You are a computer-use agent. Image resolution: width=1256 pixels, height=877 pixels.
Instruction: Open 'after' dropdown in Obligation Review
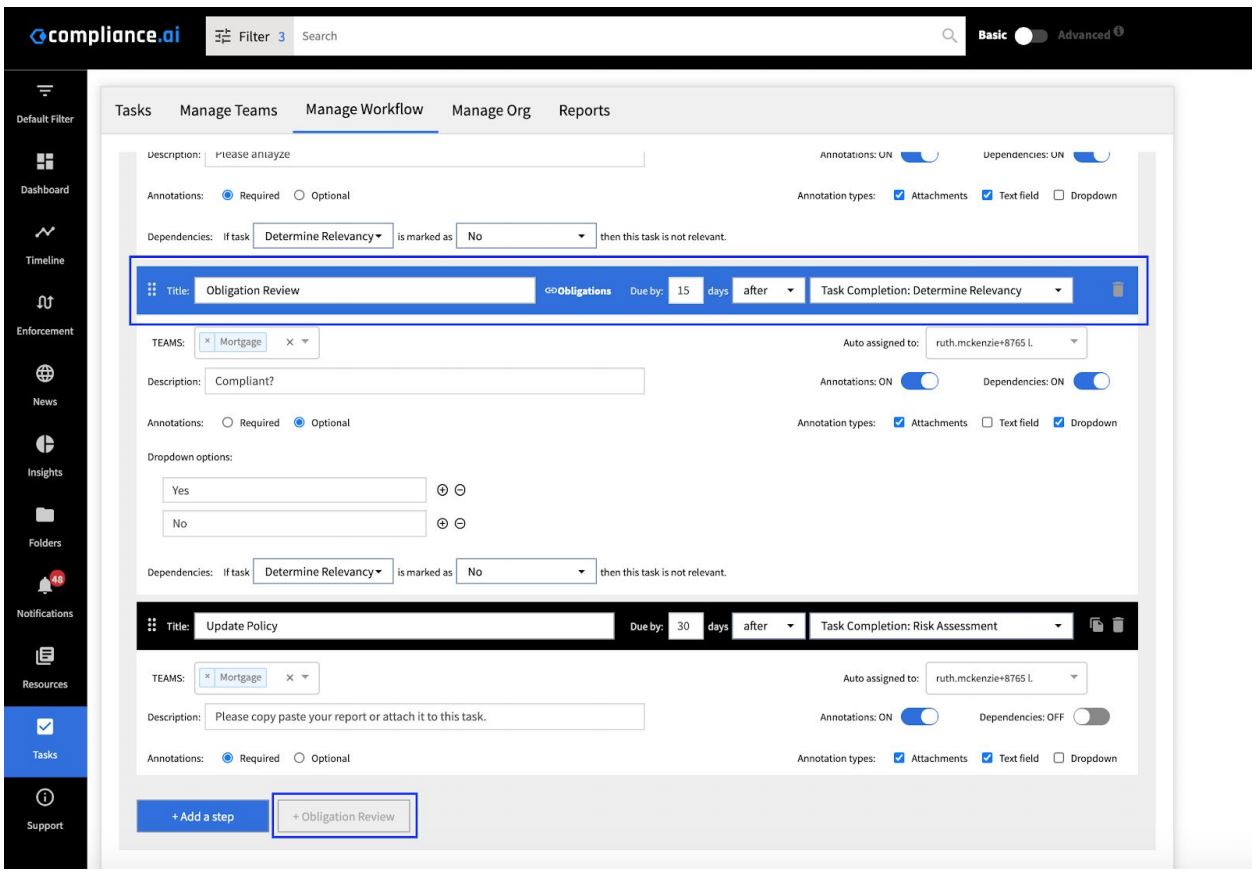(768, 290)
